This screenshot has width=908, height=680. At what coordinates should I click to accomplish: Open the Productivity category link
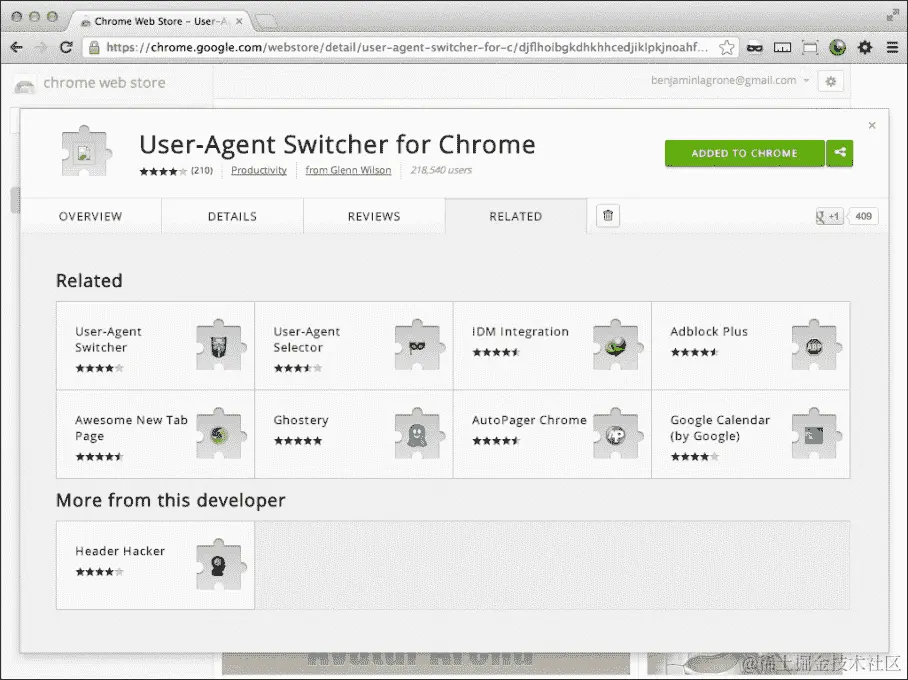[x=259, y=170]
